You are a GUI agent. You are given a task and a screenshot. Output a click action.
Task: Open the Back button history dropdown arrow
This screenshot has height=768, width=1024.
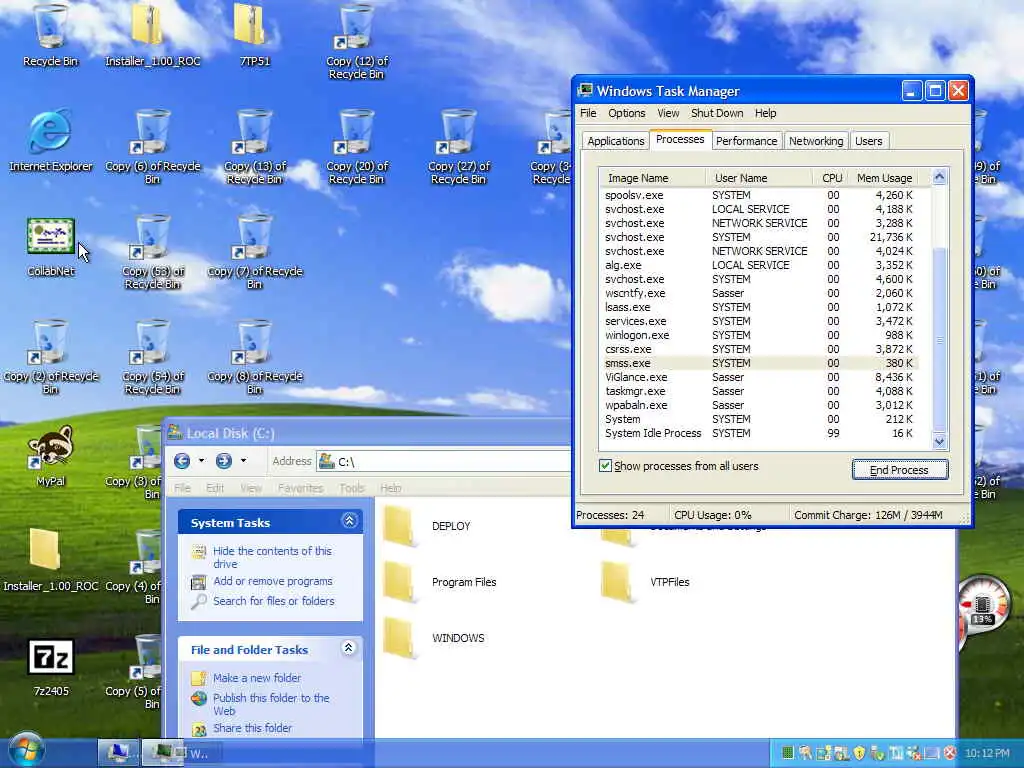tap(201, 461)
